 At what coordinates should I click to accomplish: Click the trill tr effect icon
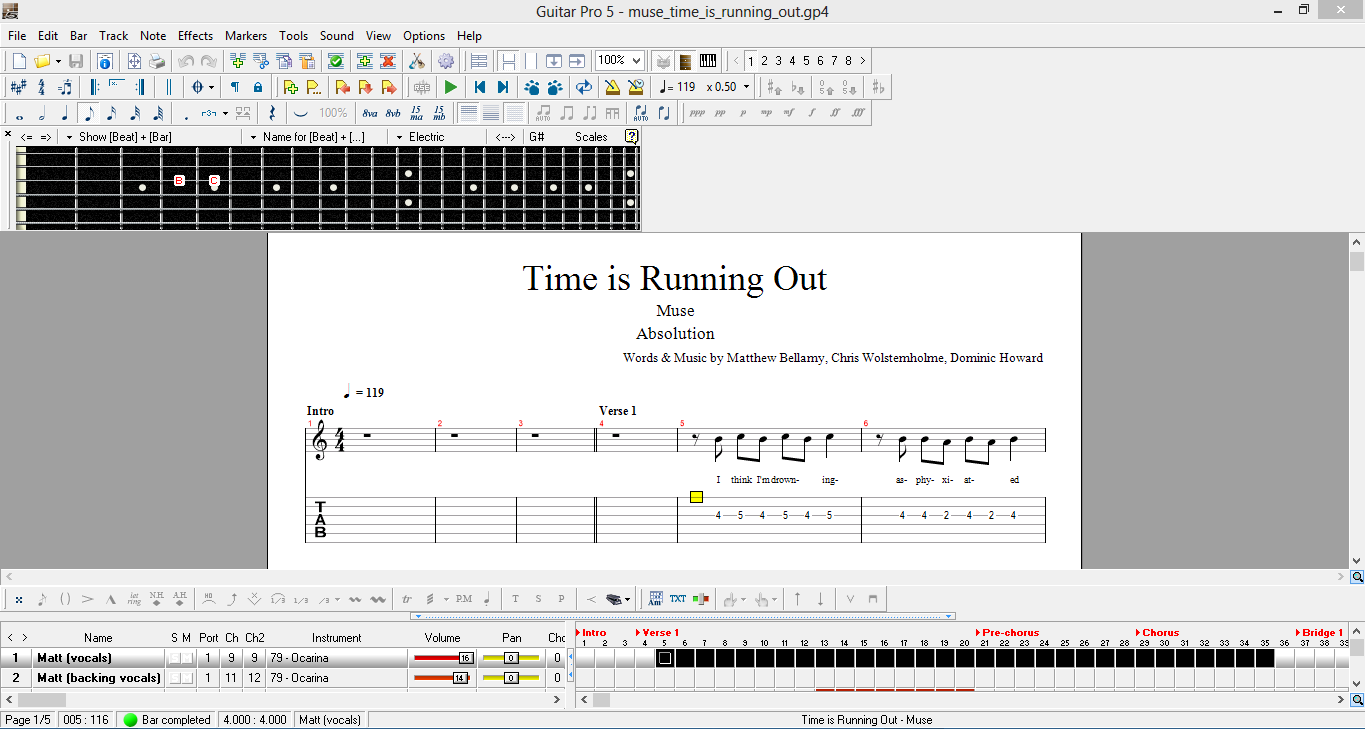coord(407,599)
